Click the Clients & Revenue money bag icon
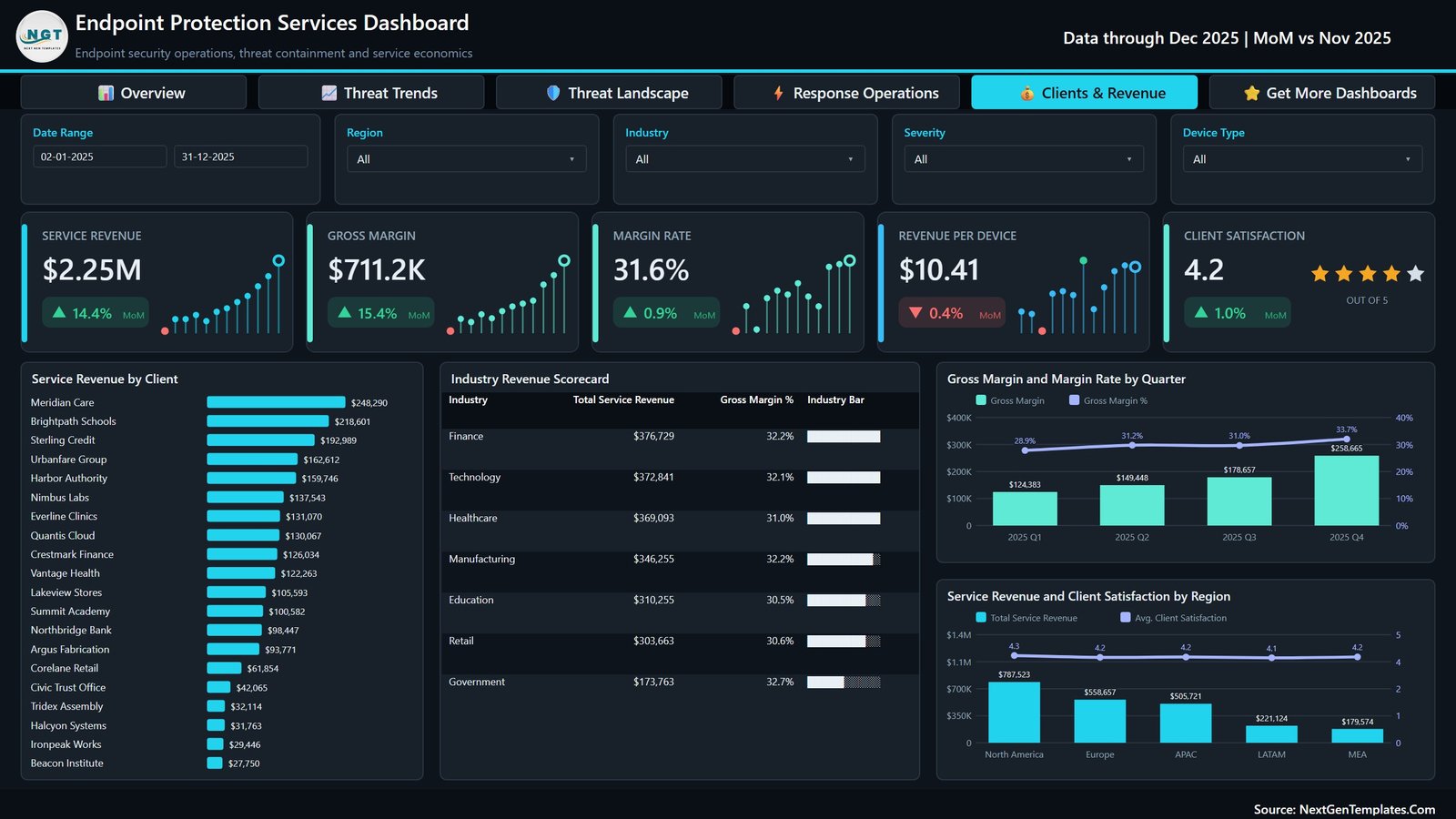1456x819 pixels. click(x=1027, y=93)
